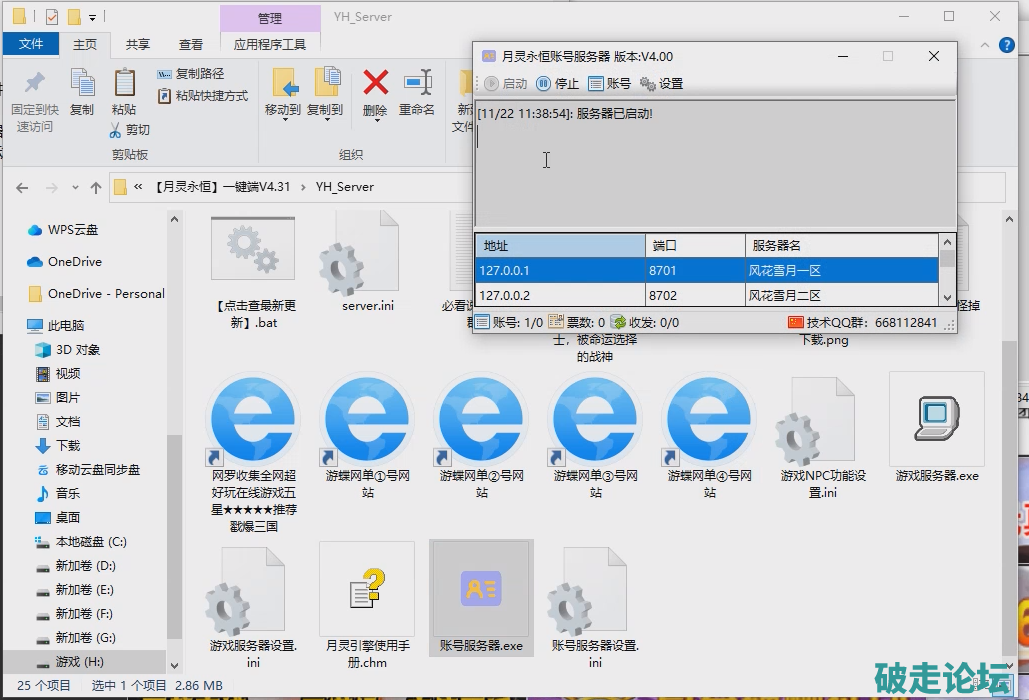Click 复制路径 (copy path) button
The height and width of the screenshot is (700, 1029).
(191, 74)
